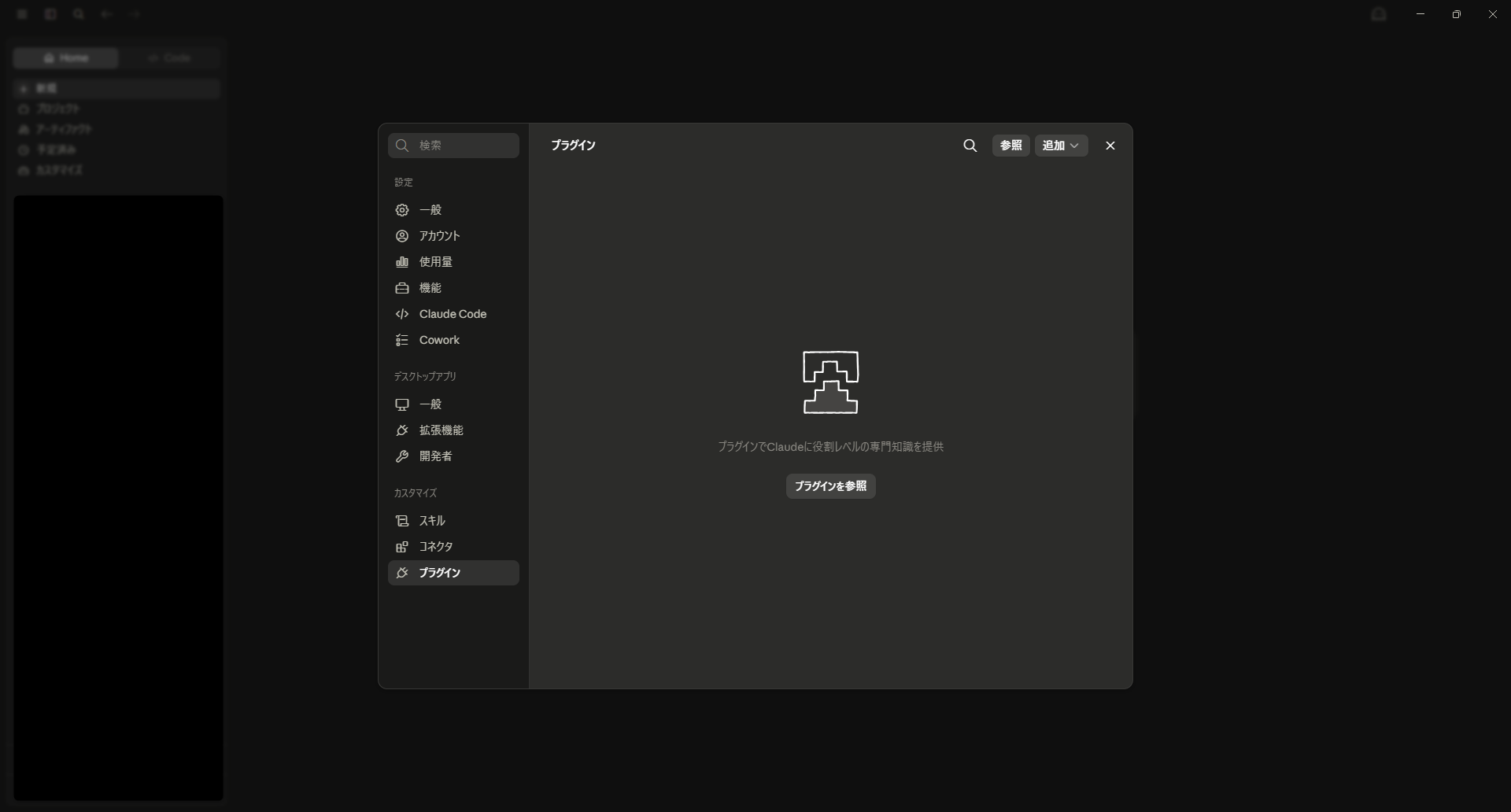This screenshot has width=1511, height=812.
Task: Click the プラグインを参照 button
Action: pyautogui.click(x=830, y=486)
